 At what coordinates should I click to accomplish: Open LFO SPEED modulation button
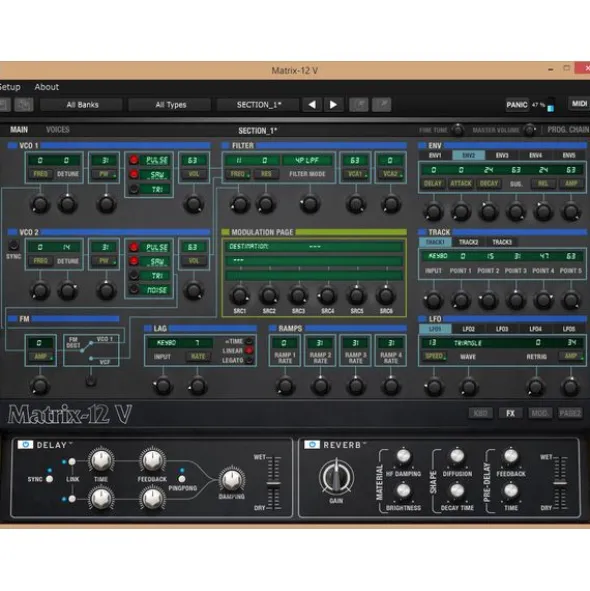pyautogui.click(x=435, y=356)
